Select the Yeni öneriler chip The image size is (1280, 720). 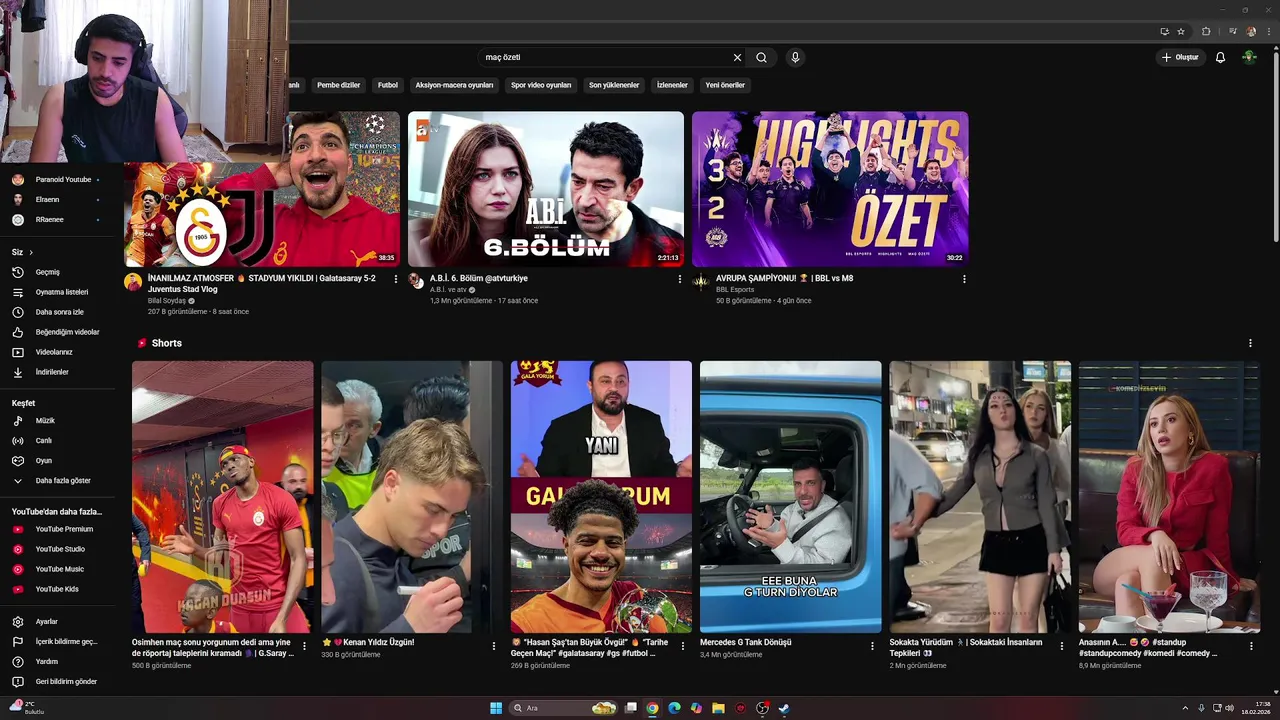point(725,85)
